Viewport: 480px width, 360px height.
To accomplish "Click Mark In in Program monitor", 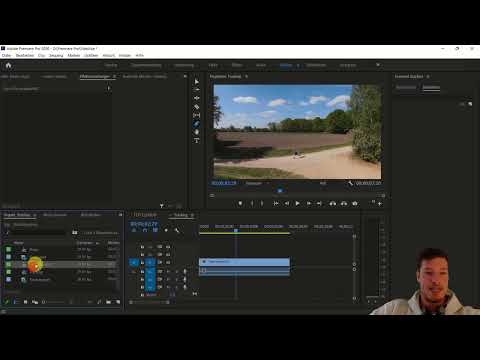I will click(252, 203).
